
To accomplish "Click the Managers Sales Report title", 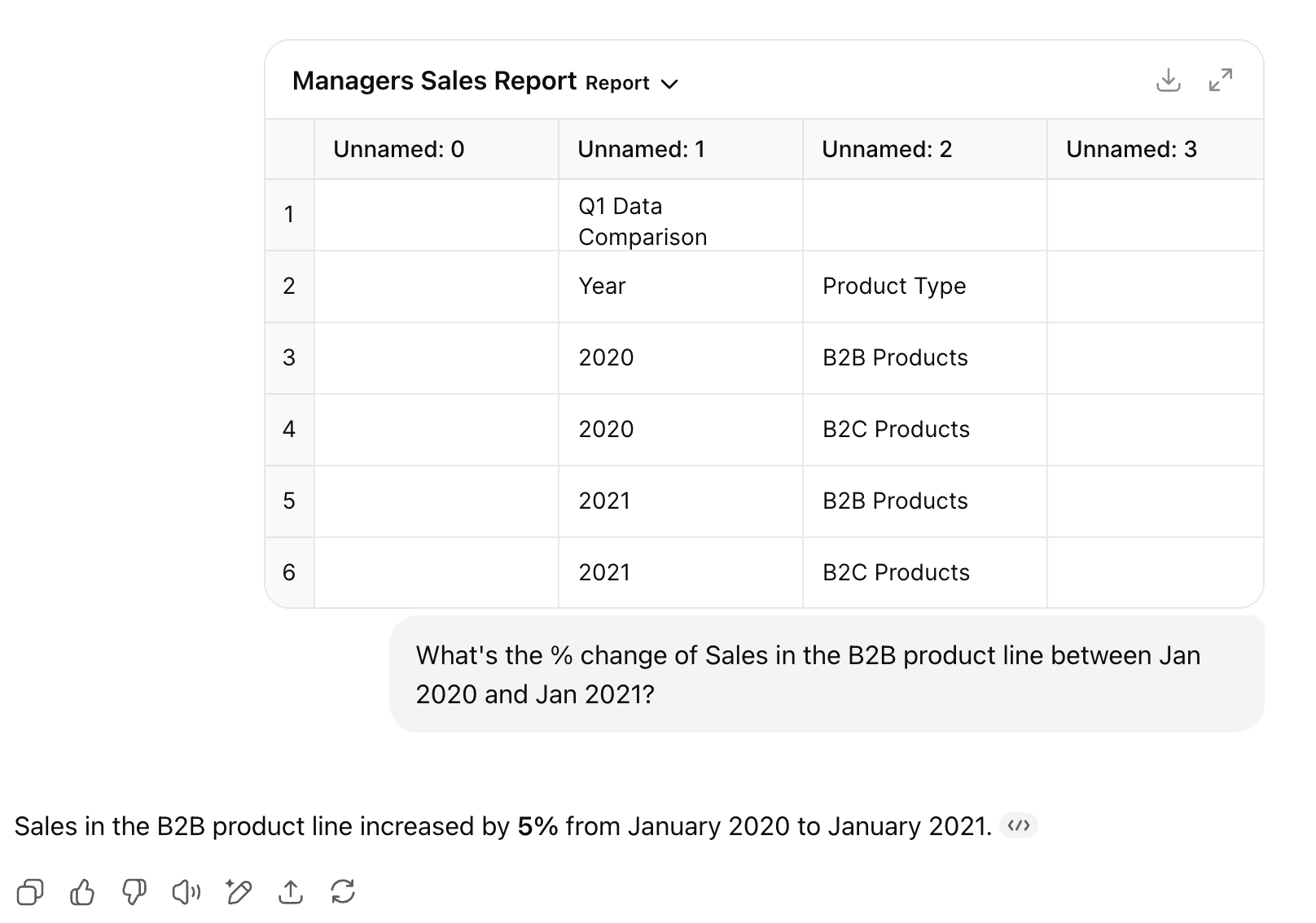I will click(434, 81).
